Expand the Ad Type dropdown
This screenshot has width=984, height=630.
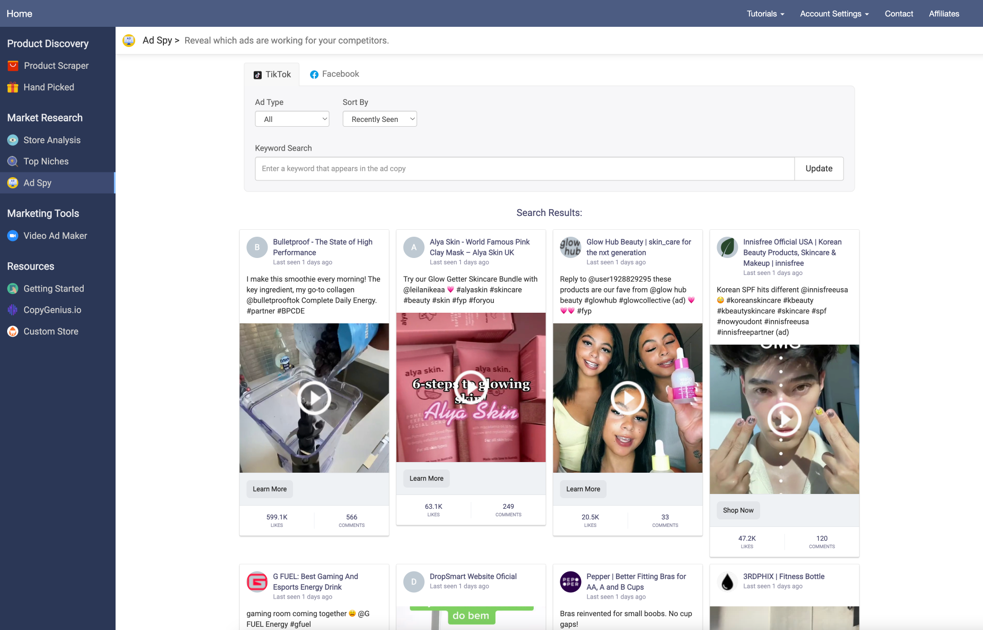[292, 119]
